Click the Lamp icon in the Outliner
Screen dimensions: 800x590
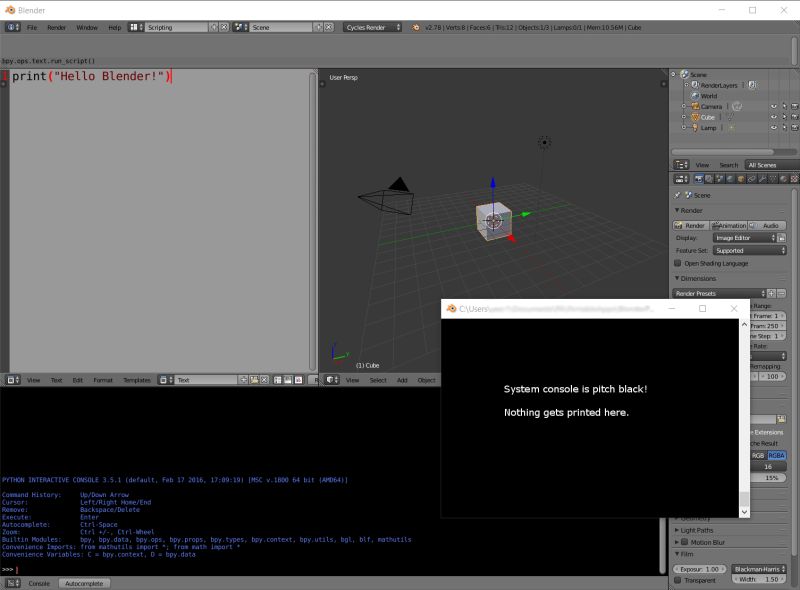click(x=695, y=127)
